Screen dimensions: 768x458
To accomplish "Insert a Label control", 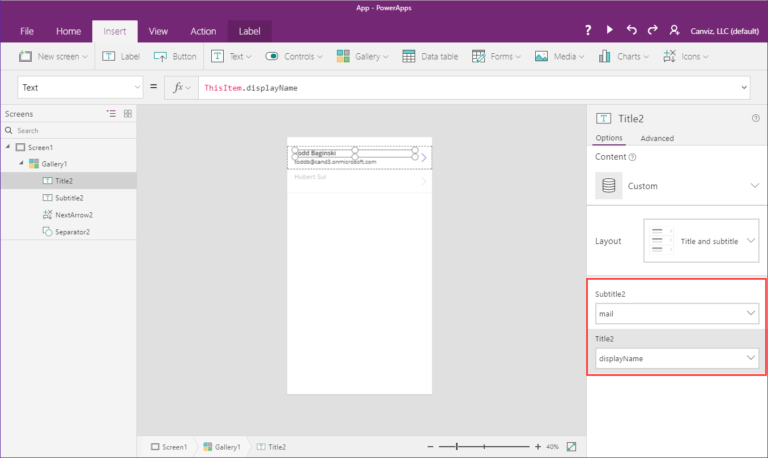I will (121, 56).
